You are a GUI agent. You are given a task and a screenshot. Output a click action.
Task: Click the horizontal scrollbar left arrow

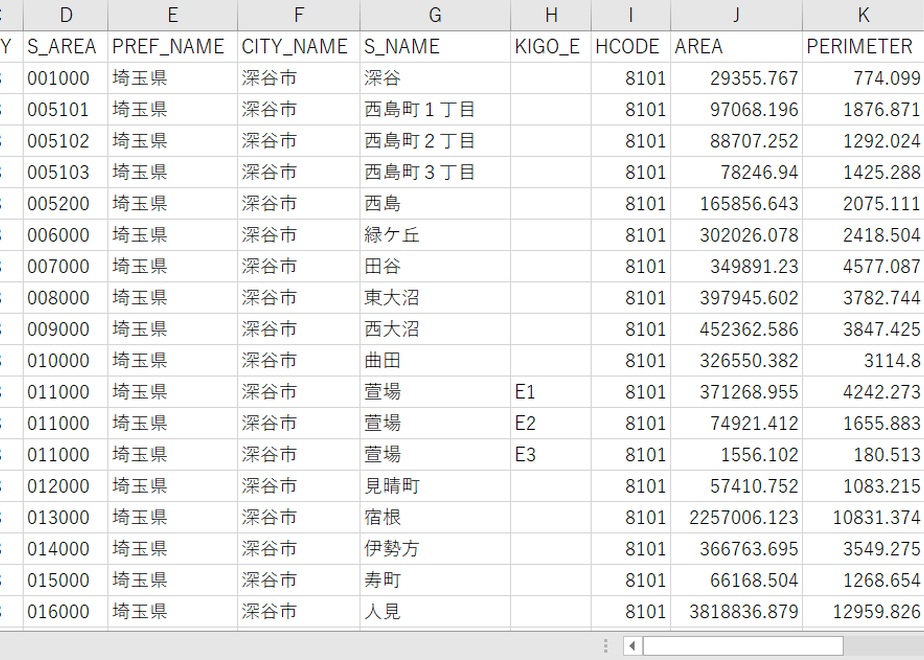632,646
